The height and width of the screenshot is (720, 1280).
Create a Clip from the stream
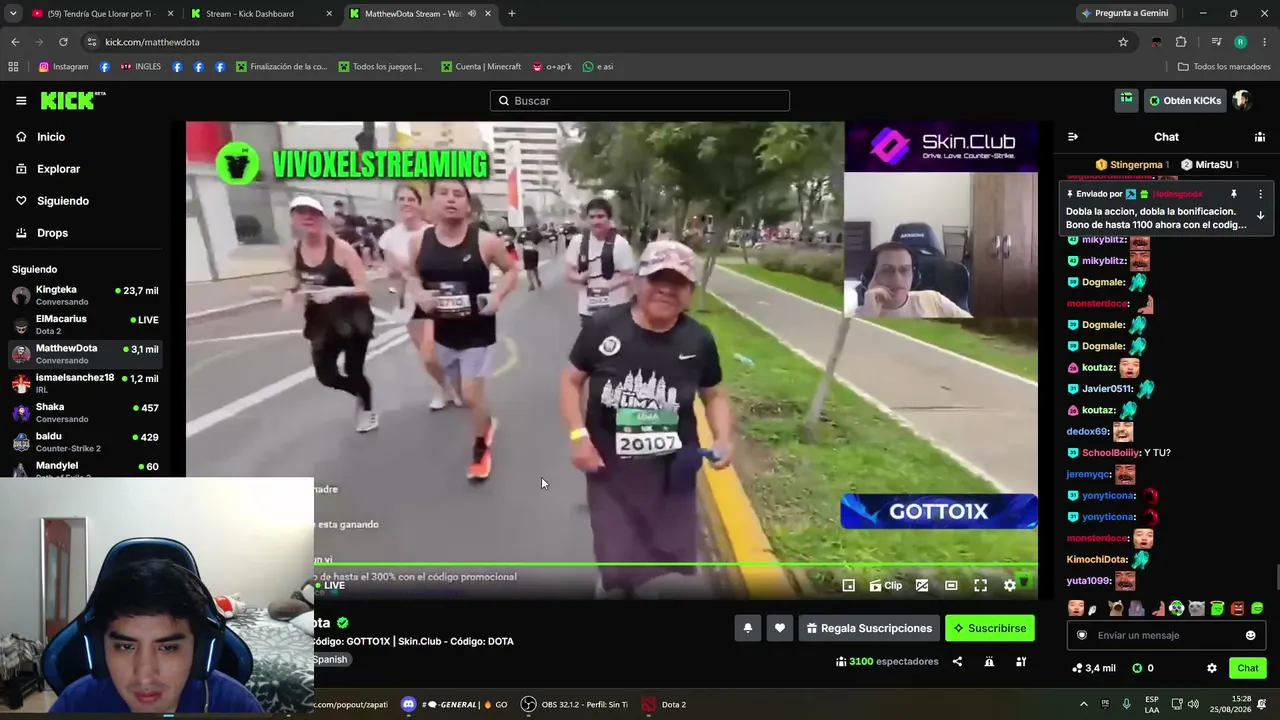[886, 586]
